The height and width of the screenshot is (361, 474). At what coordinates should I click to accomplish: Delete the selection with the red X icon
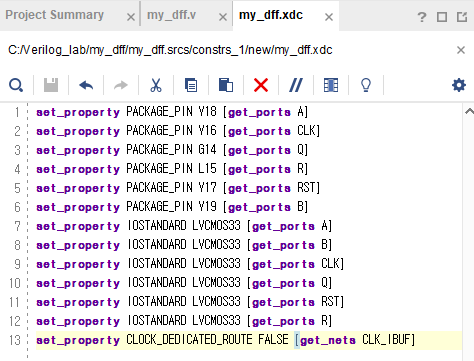point(261,85)
